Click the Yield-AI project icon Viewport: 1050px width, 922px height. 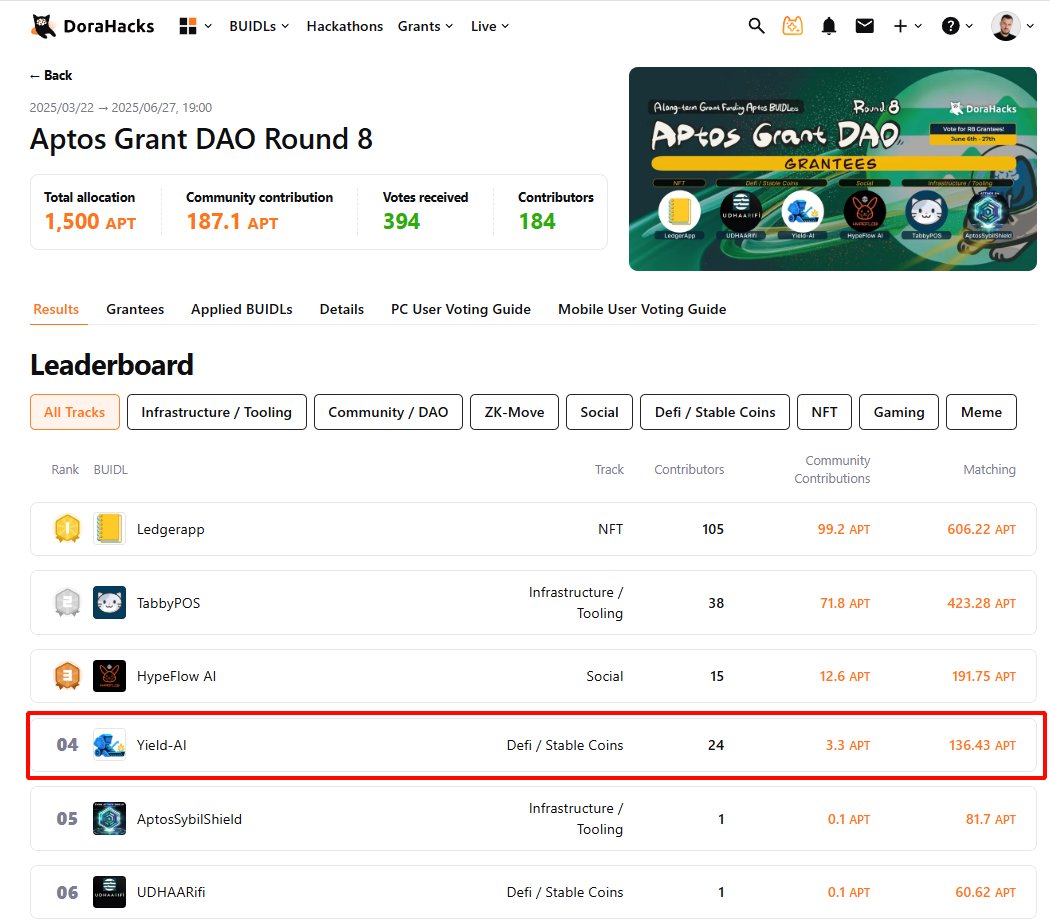click(x=109, y=745)
